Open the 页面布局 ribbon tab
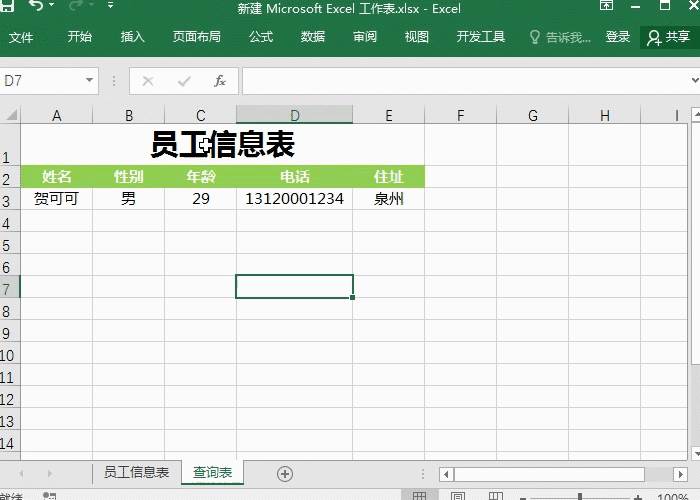Viewport: 700px width, 500px height. [197, 37]
